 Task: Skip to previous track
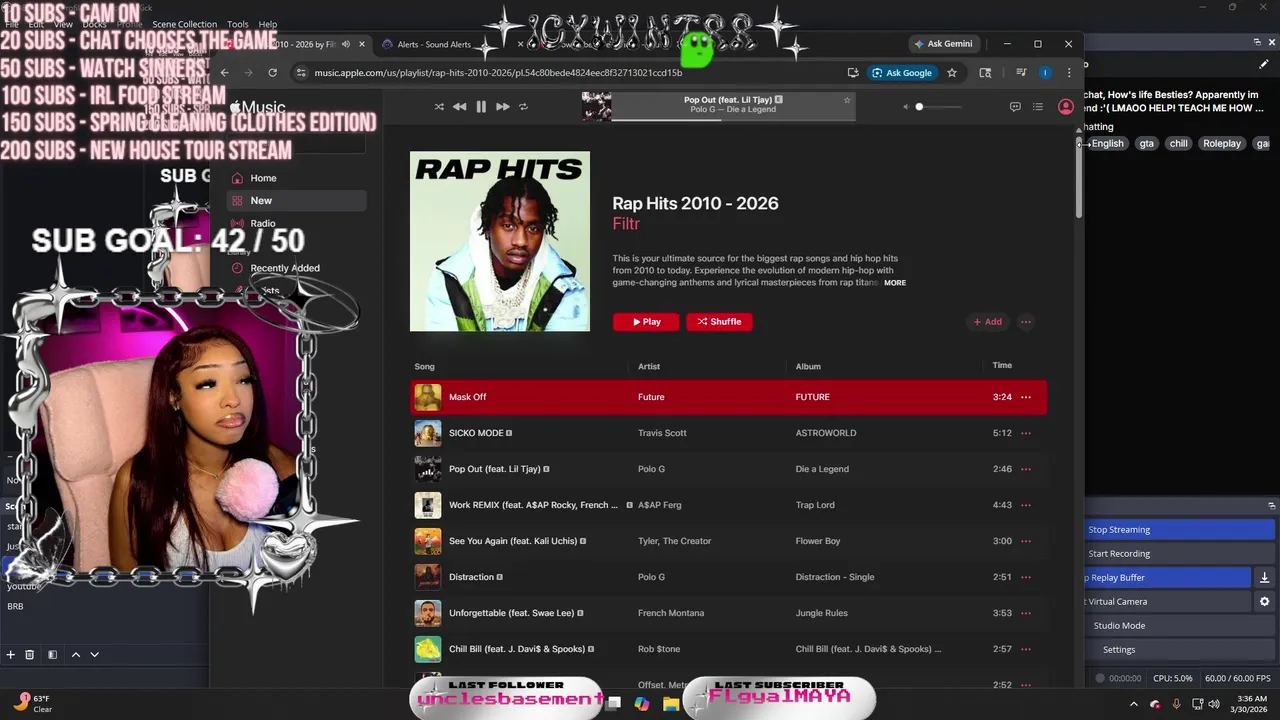pos(459,107)
